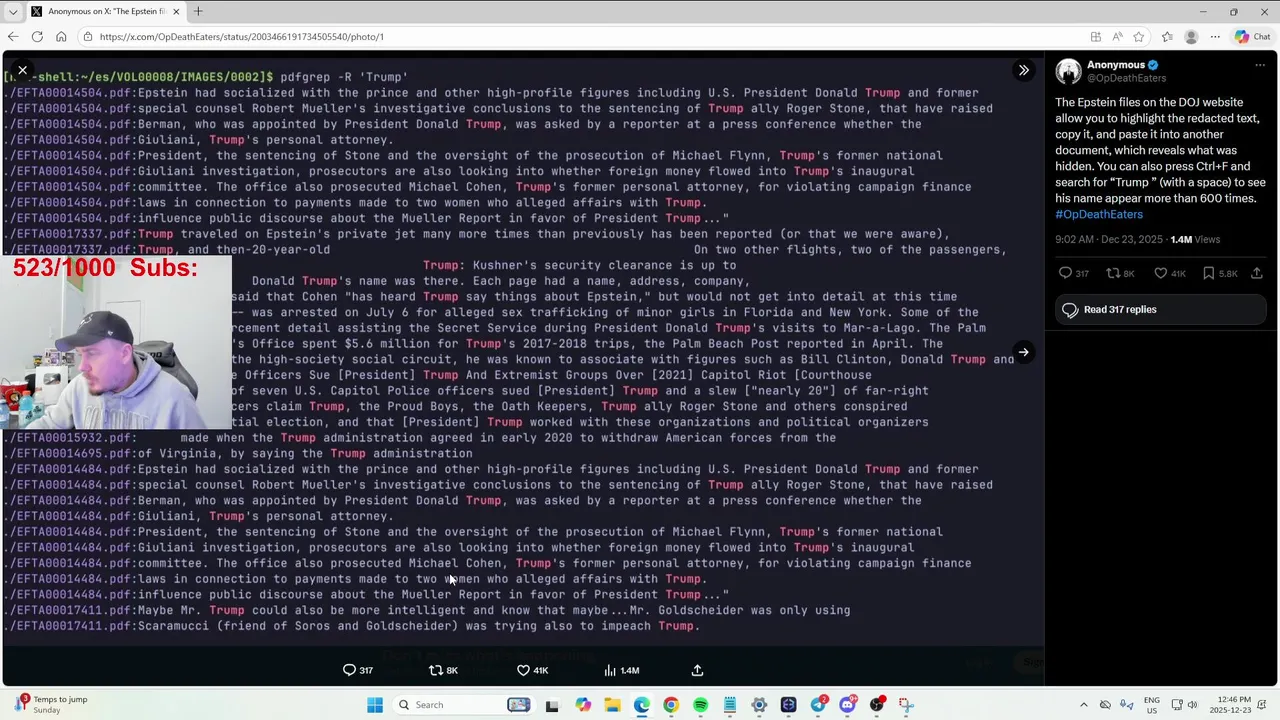Like the tweet via heart icon 41K in sidebar
The width and height of the screenshot is (1280, 720).
1168,273
